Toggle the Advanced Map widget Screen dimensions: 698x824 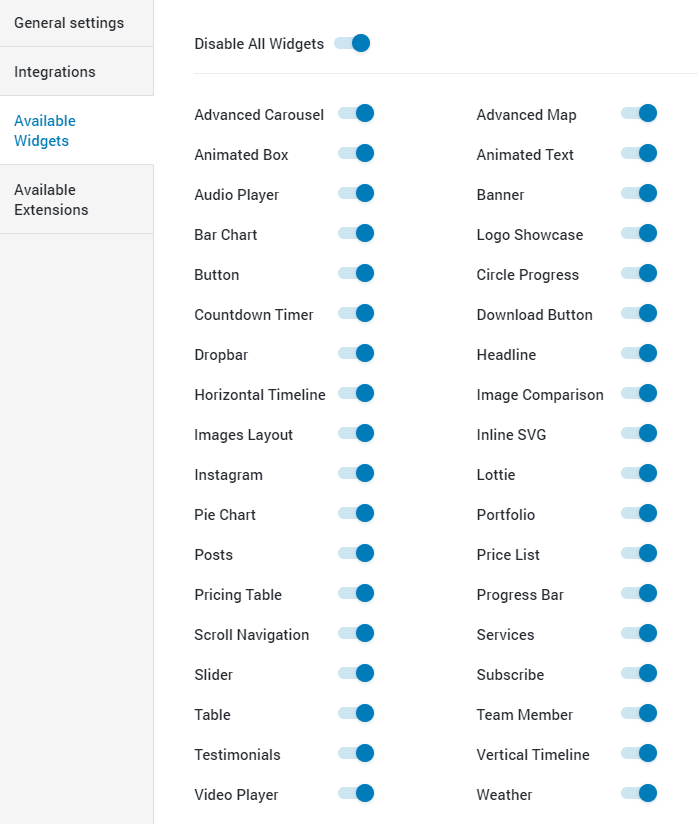(639, 114)
